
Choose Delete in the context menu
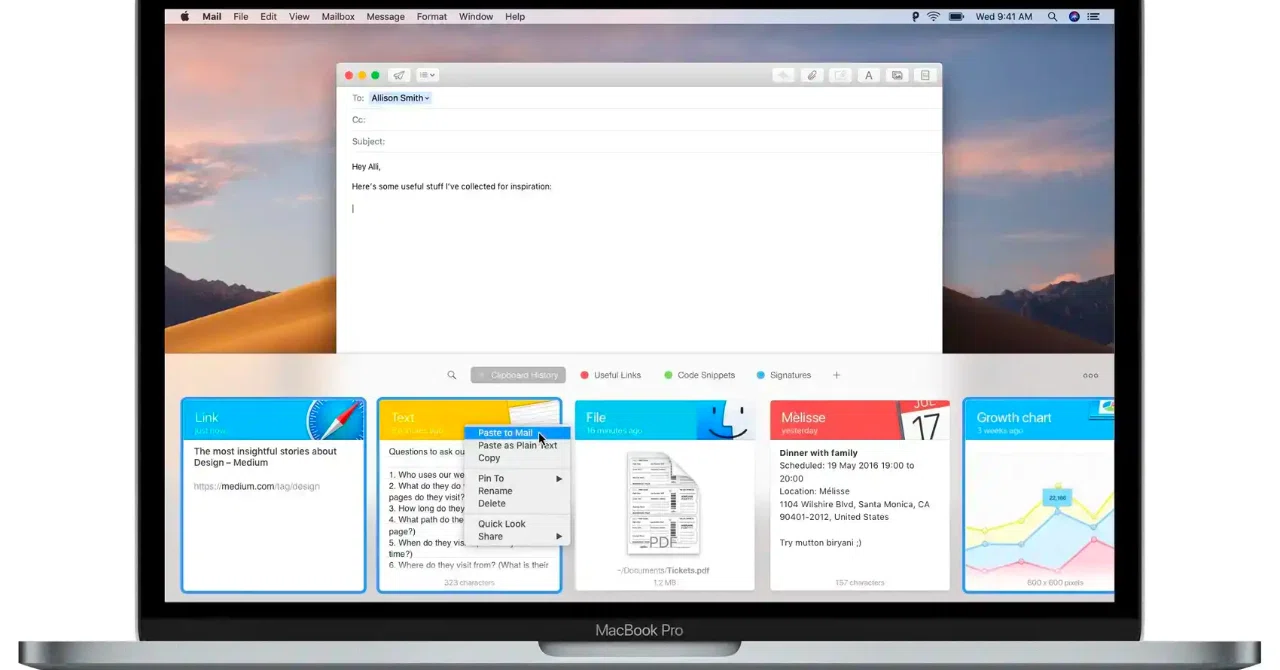click(x=517, y=503)
